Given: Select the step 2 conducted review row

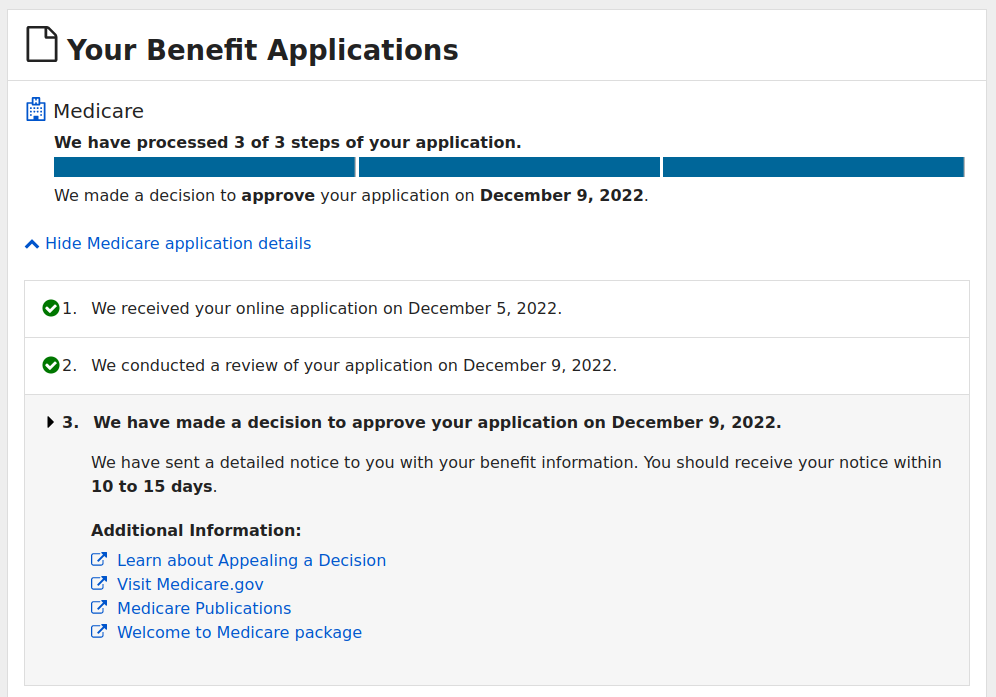Looking at the screenshot, I should click(497, 366).
